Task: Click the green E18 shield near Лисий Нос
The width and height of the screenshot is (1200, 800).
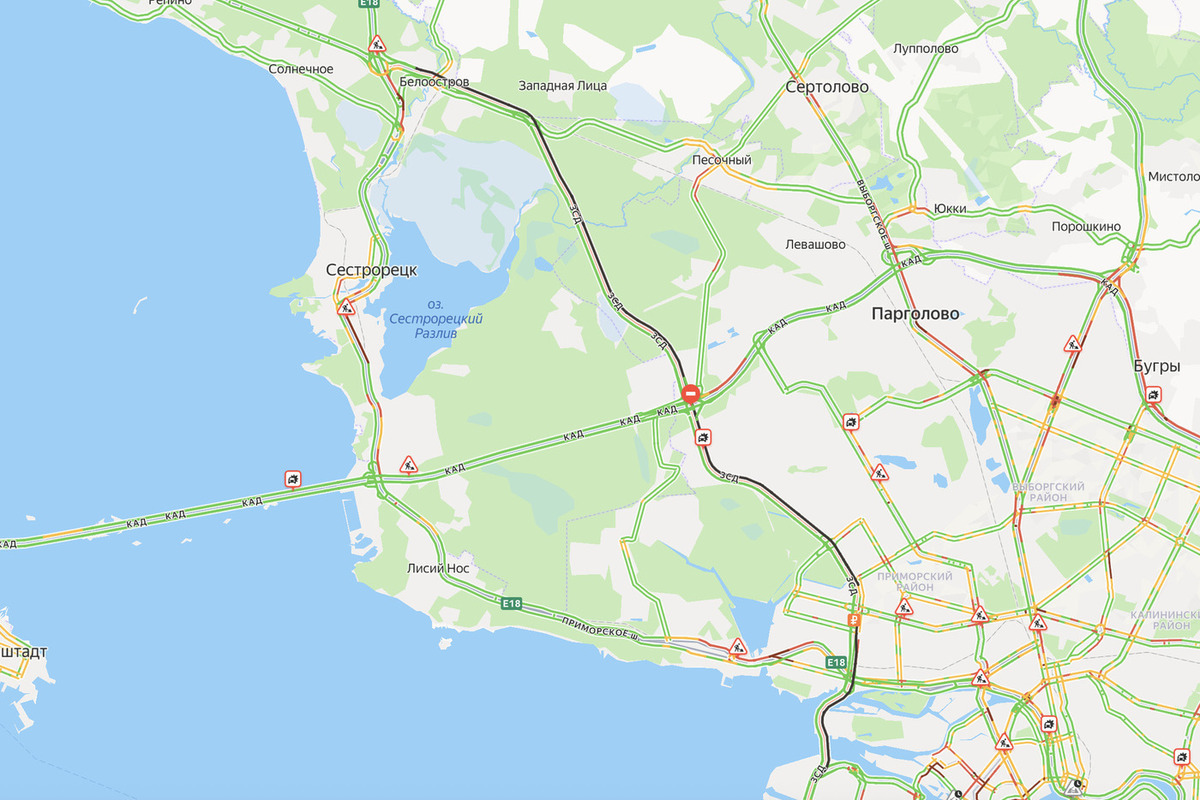Action: point(511,603)
